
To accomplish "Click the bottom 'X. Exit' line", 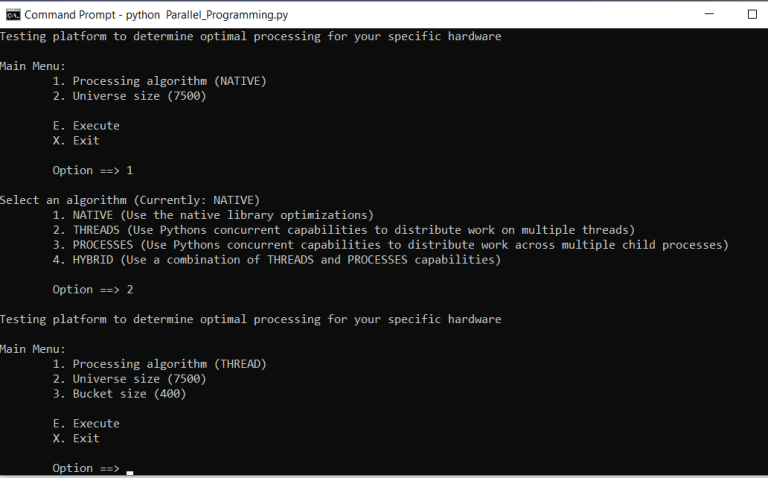I will pos(76,438).
